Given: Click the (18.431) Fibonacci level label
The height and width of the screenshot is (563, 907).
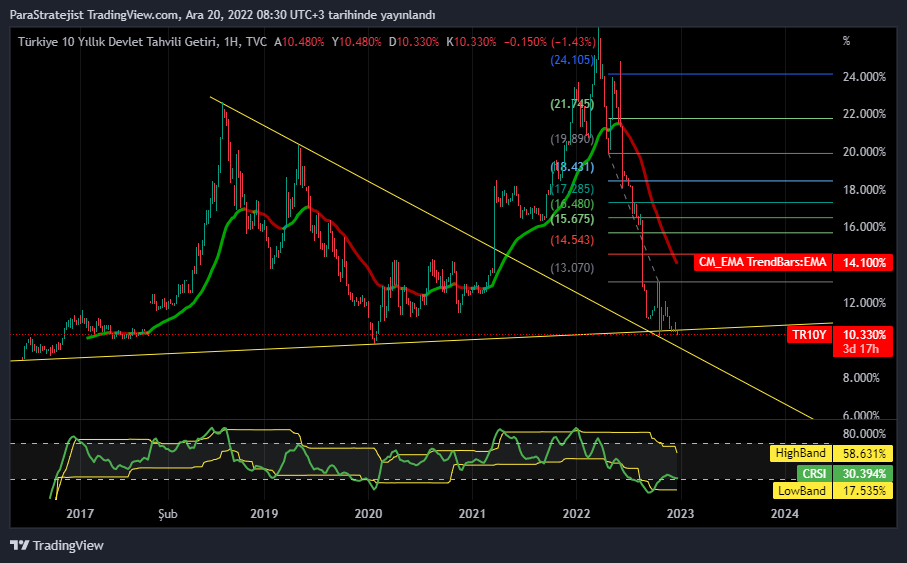Looking at the screenshot, I should point(572,167).
